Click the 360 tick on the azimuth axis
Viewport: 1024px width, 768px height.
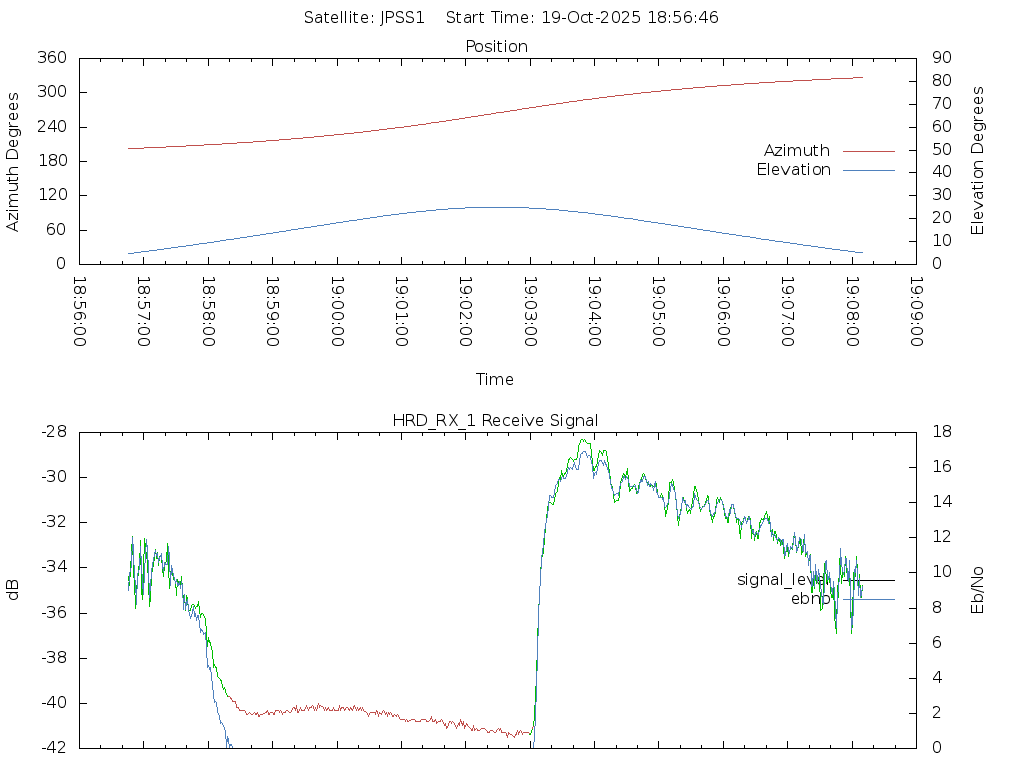tap(51, 58)
